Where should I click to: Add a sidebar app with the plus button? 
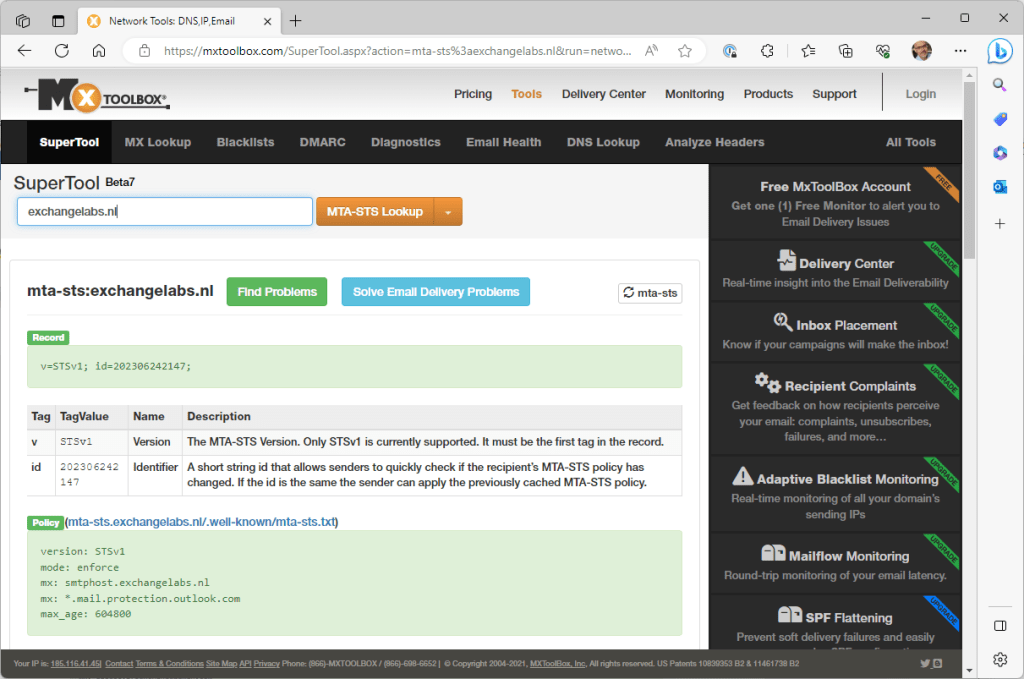(999, 223)
